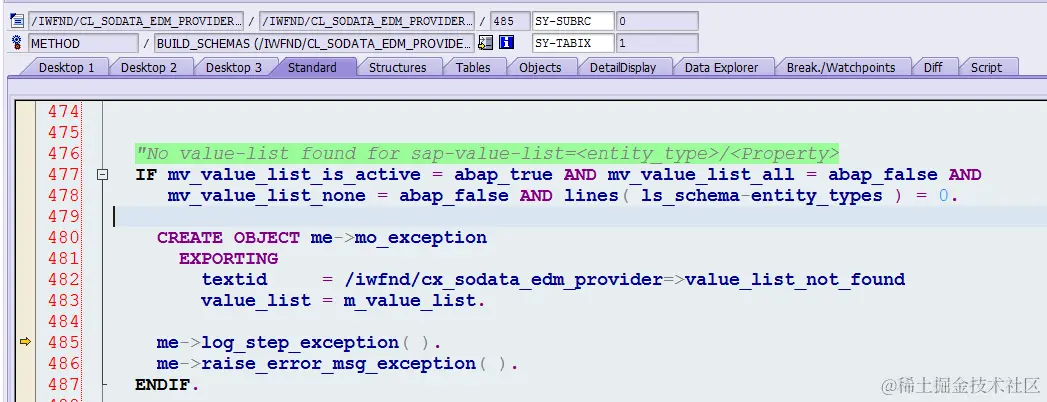Screen dimensions: 1047x402
Task: Switch to the Script tab
Action: [986, 67]
